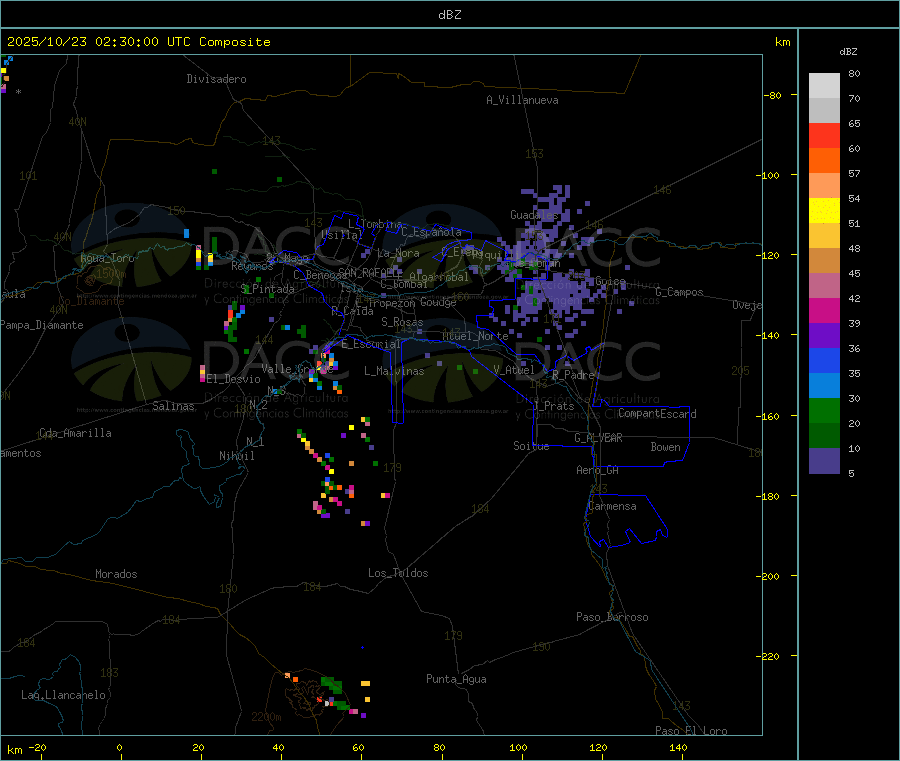Select the A_Villanueva label on the map
The width and height of the screenshot is (900, 761).
point(522,100)
